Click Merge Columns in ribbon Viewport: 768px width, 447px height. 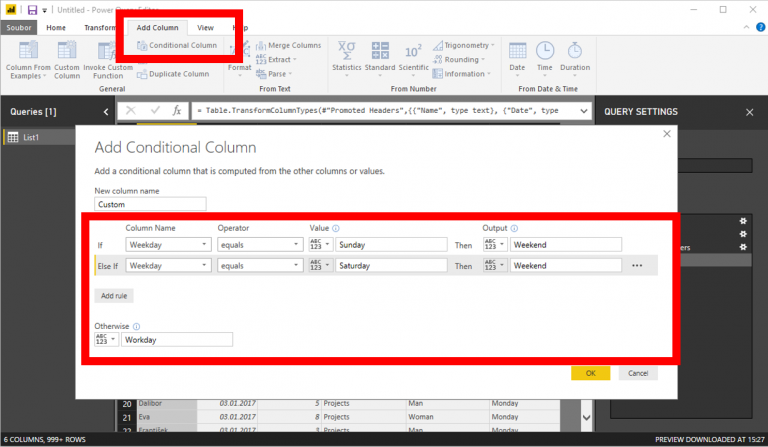click(288, 45)
